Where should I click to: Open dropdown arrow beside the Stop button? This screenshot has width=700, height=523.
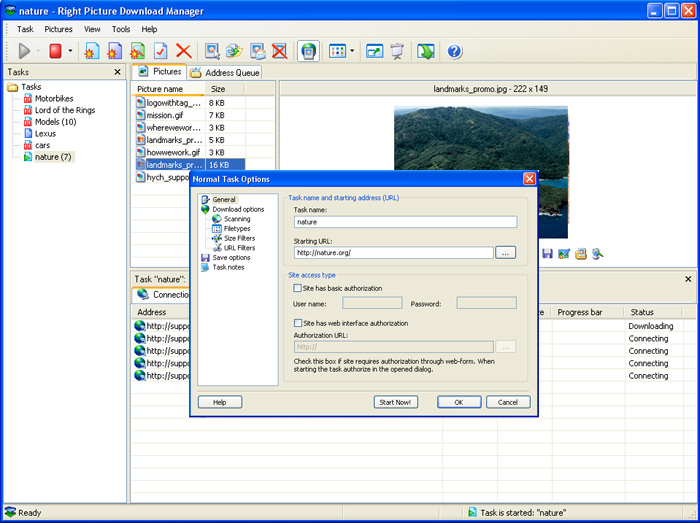coord(71,51)
